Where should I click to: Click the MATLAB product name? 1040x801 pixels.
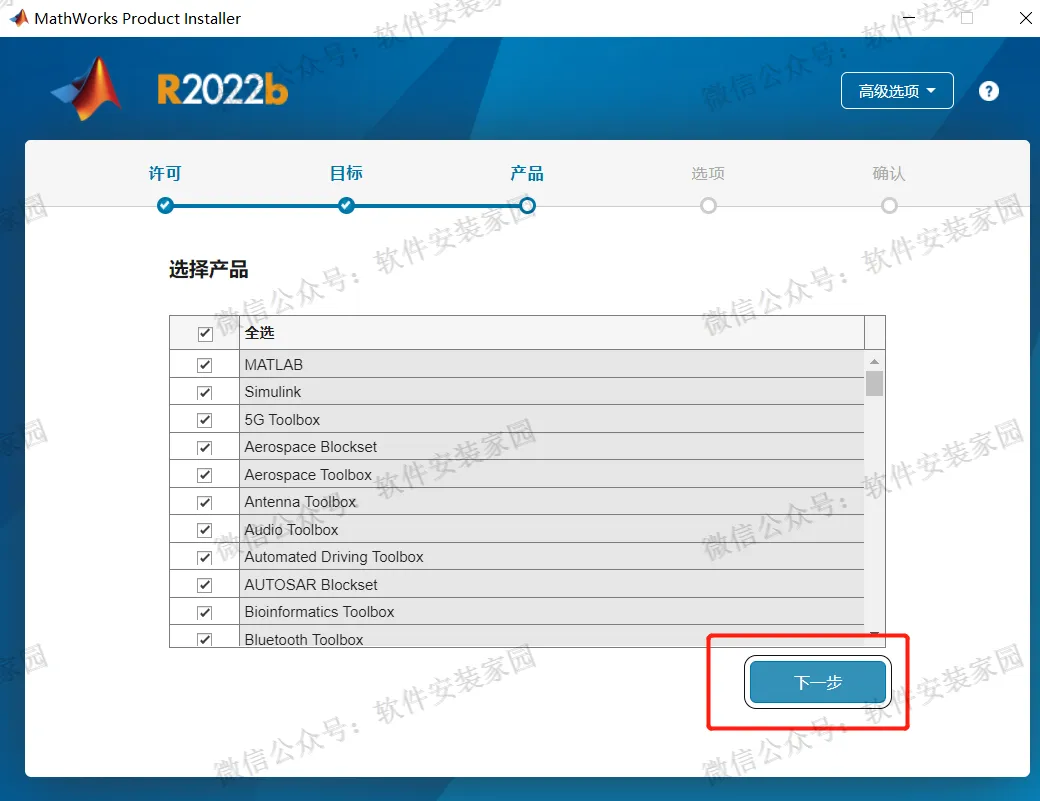click(x=273, y=365)
